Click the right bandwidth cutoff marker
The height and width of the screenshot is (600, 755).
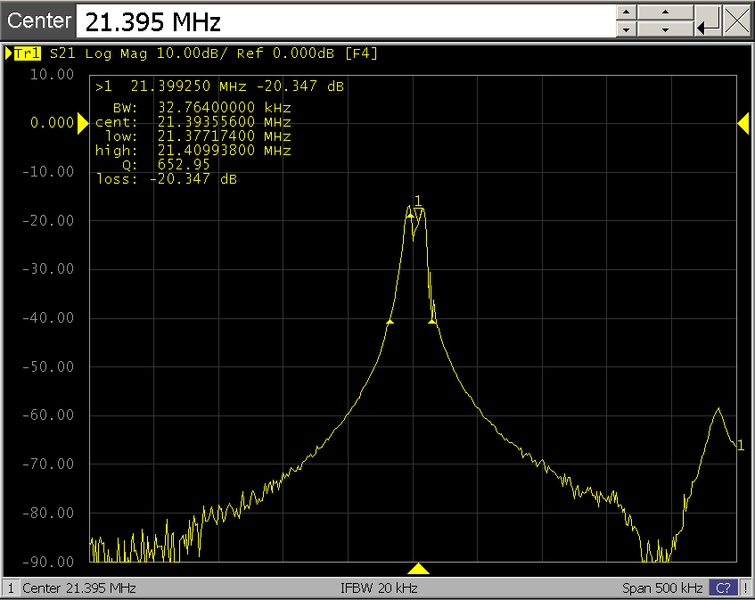tap(432, 320)
